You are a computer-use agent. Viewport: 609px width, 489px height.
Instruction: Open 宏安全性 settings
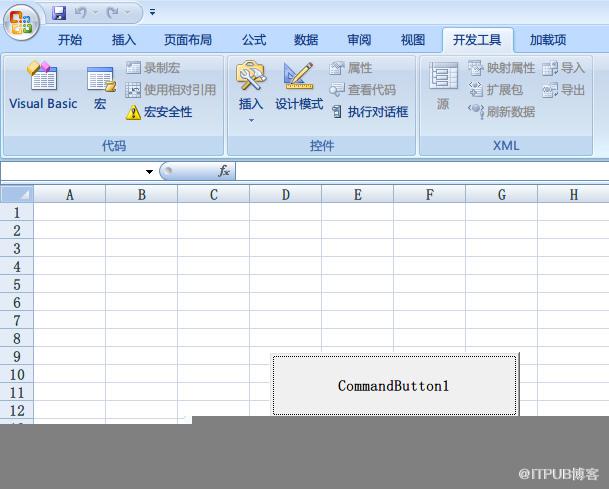coord(159,112)
